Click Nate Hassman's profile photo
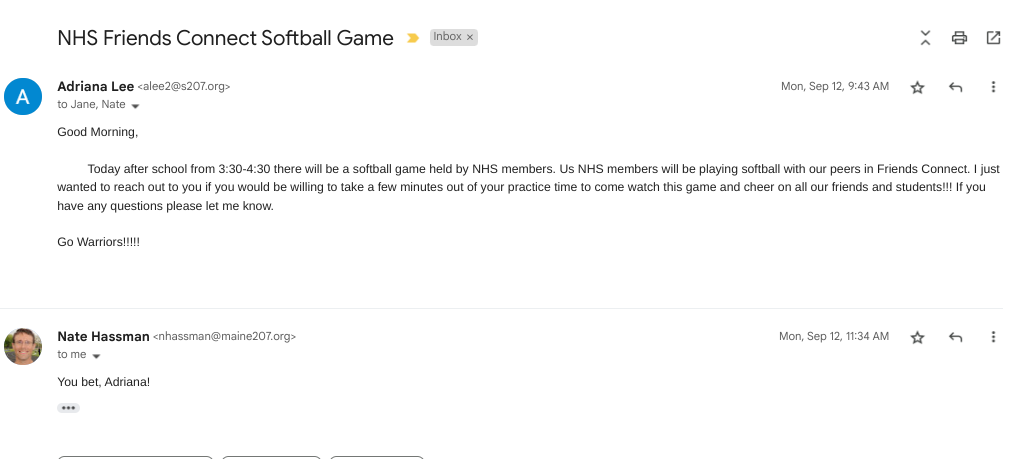Image resolution: width=1013 pixels, height=459 pixels. coord(23,346)
